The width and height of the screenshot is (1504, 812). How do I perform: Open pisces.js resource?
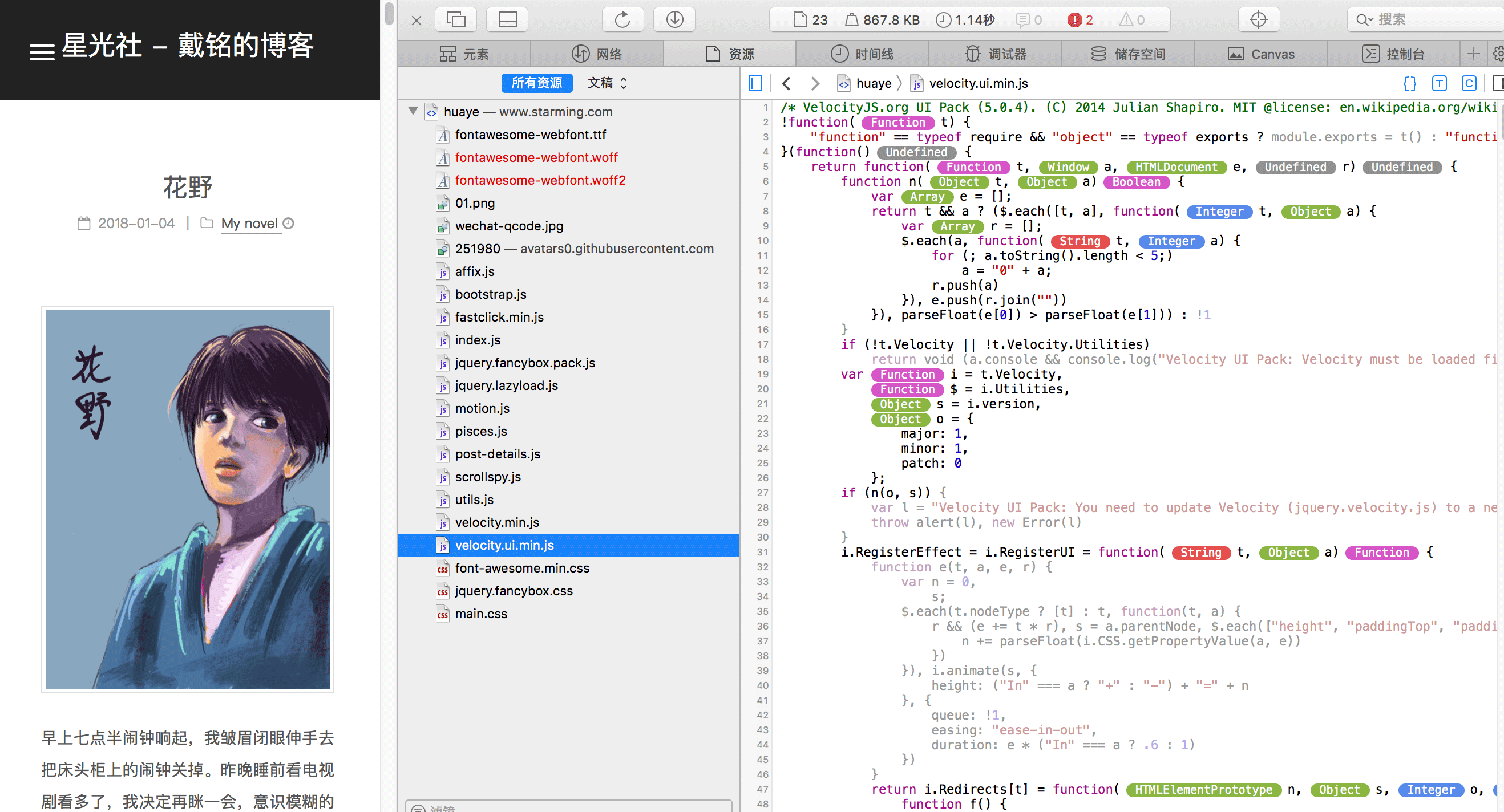tap(569, 431)
